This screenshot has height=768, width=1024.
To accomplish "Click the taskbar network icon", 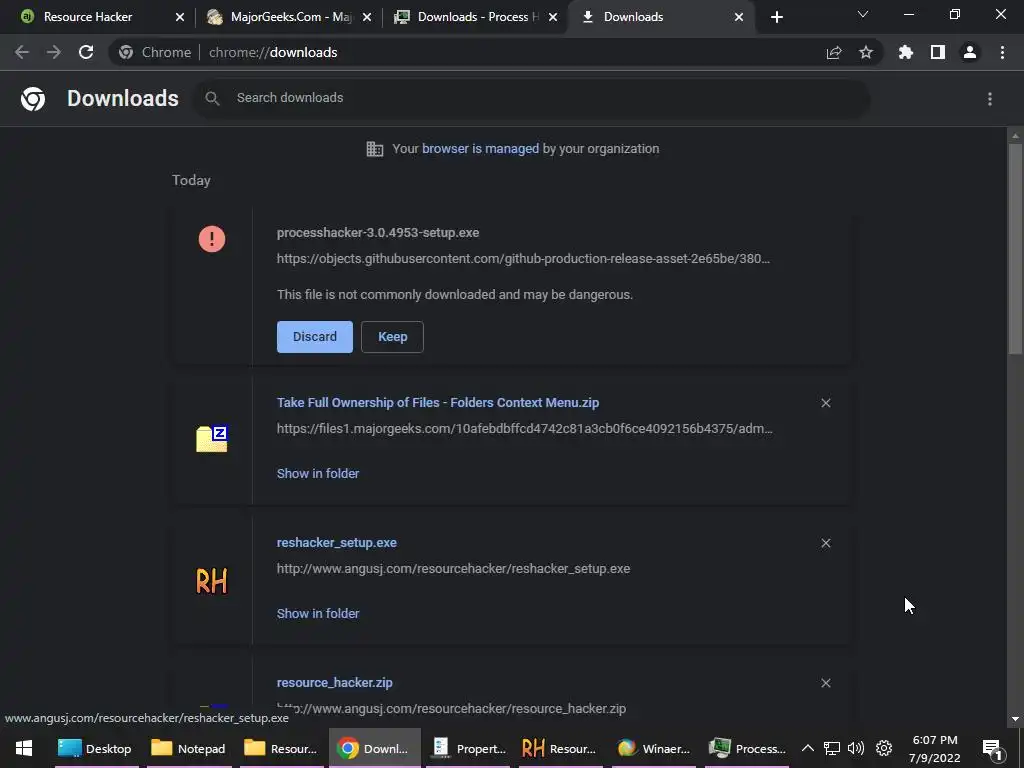I will (x=831, y=748).
